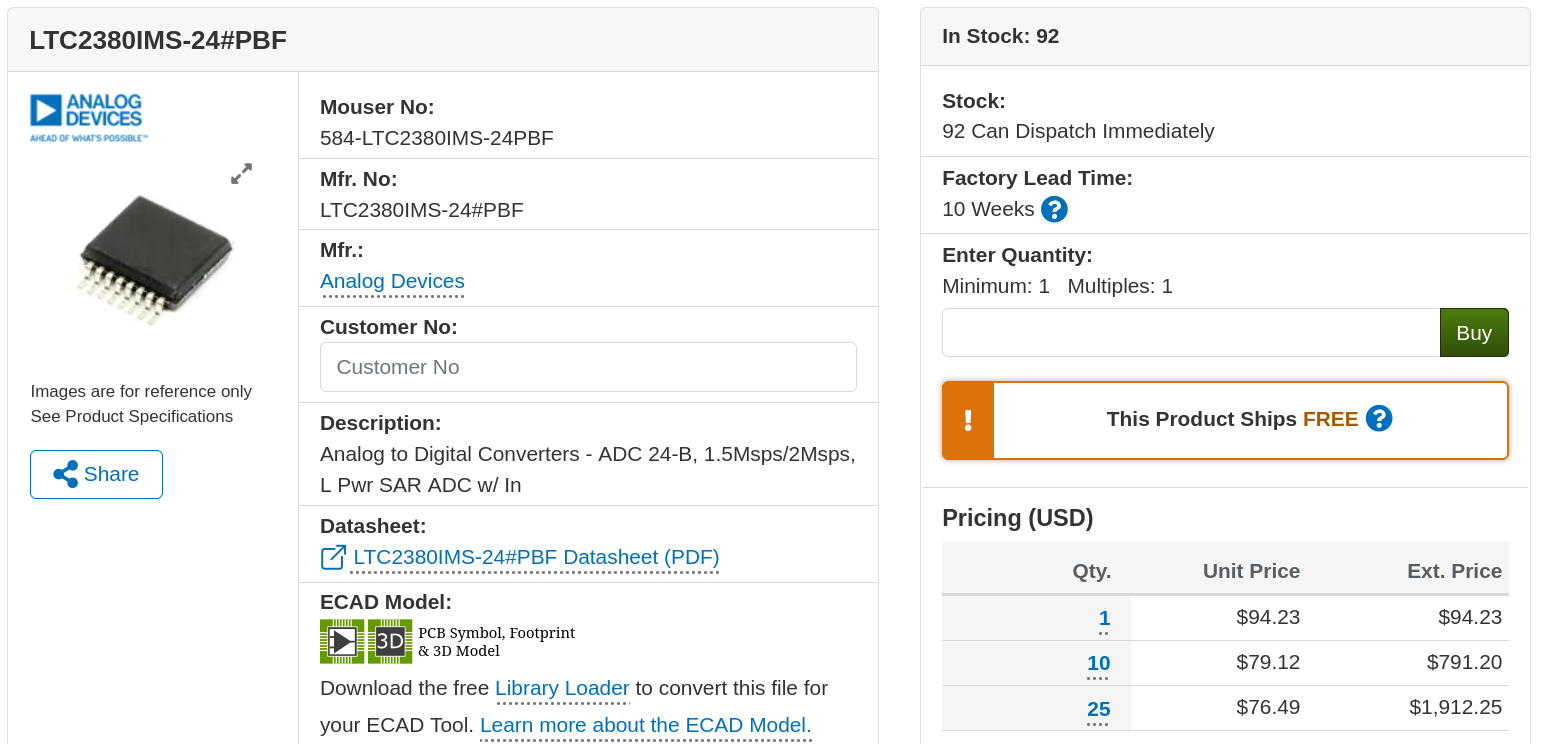
Task: Focus the Customer No input field
Action: tap(588, 367)
